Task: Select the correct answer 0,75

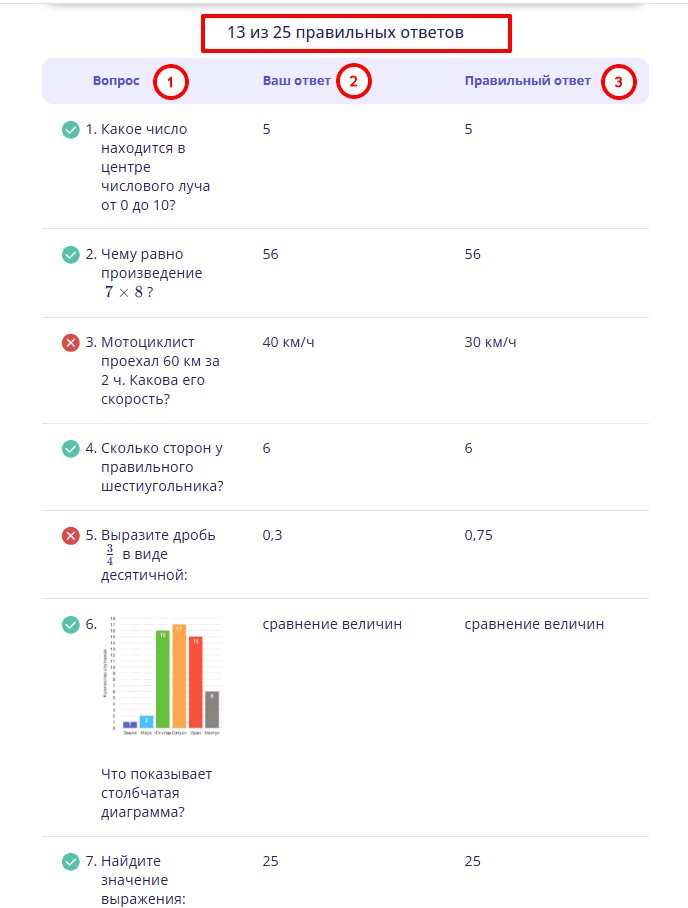Action: pos(480,534)
